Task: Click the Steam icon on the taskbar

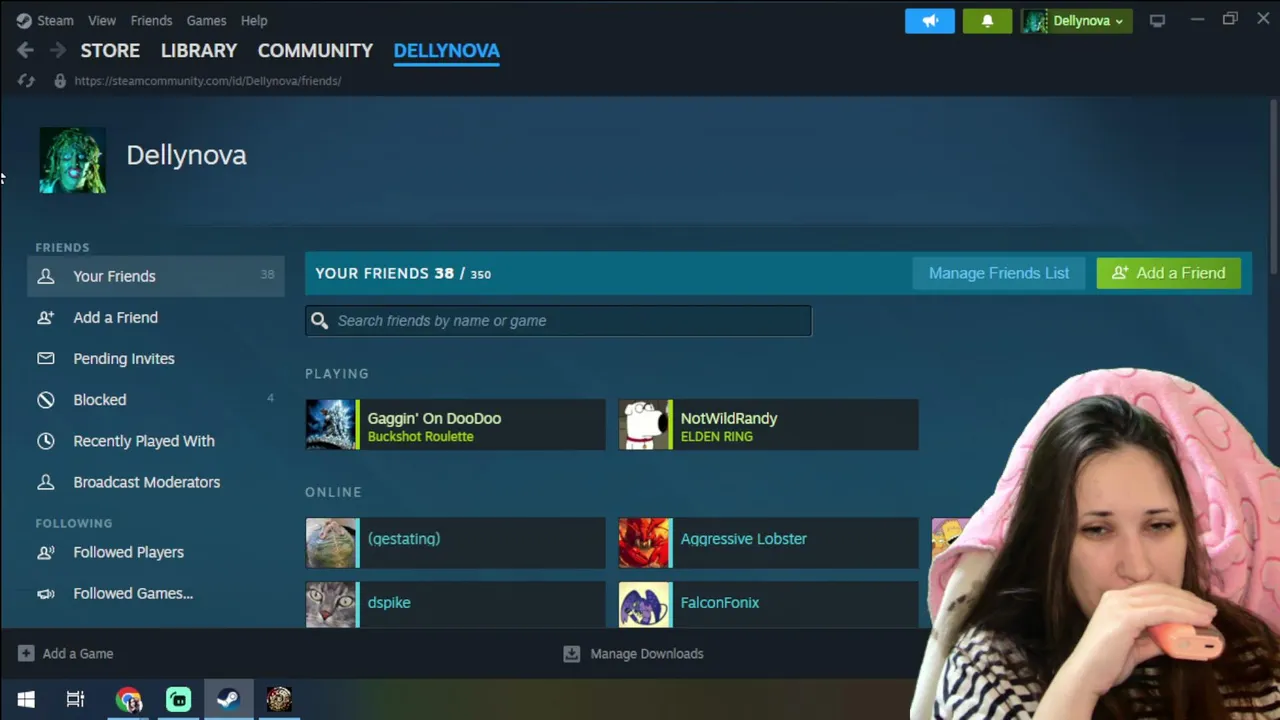Action: point(228,699)
